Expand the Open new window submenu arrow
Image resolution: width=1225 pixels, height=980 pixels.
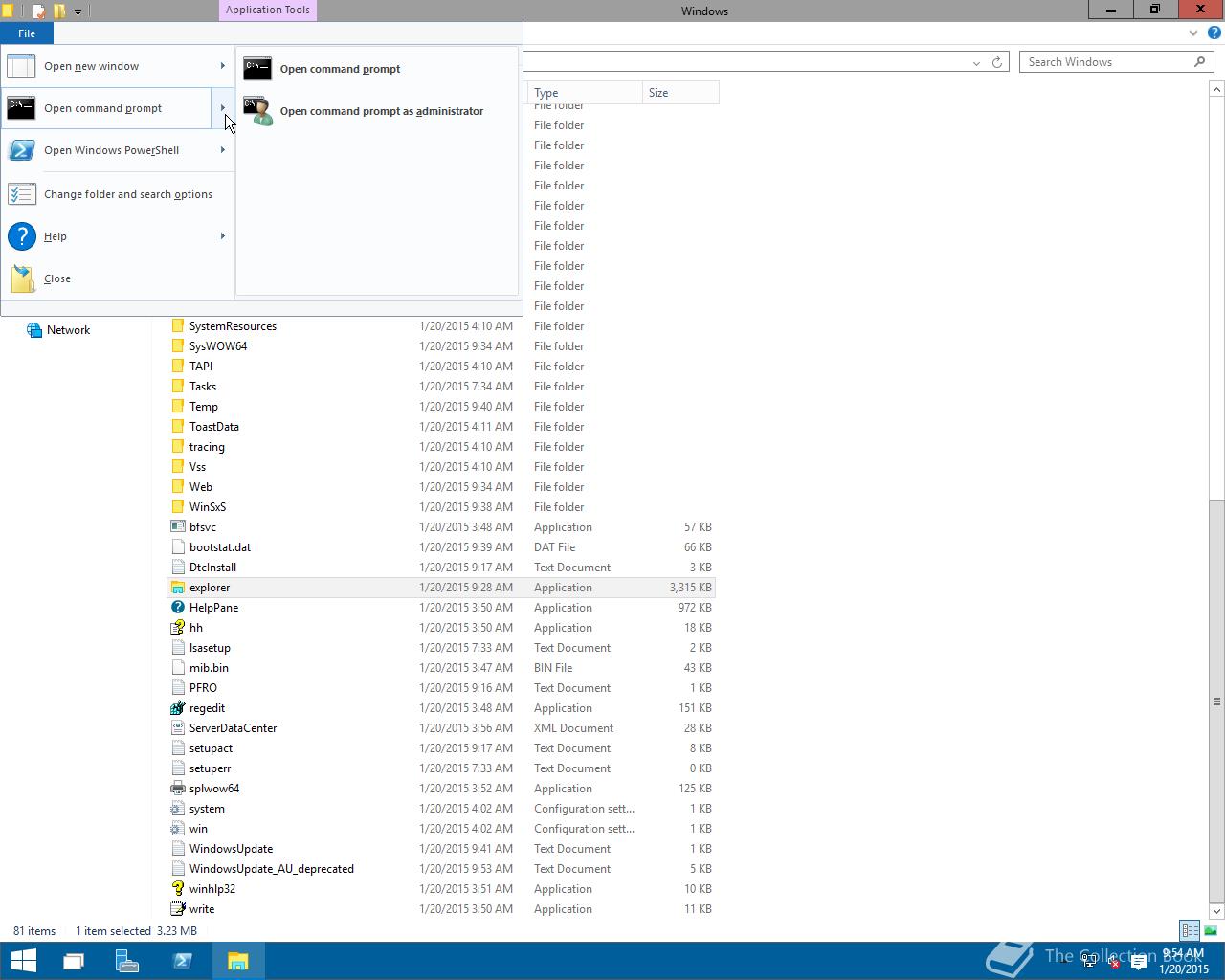pyautogui.click(x=222, y=66)
